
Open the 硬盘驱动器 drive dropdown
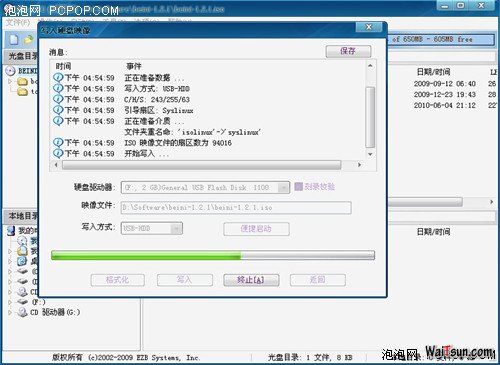click(x=283, y=188)
